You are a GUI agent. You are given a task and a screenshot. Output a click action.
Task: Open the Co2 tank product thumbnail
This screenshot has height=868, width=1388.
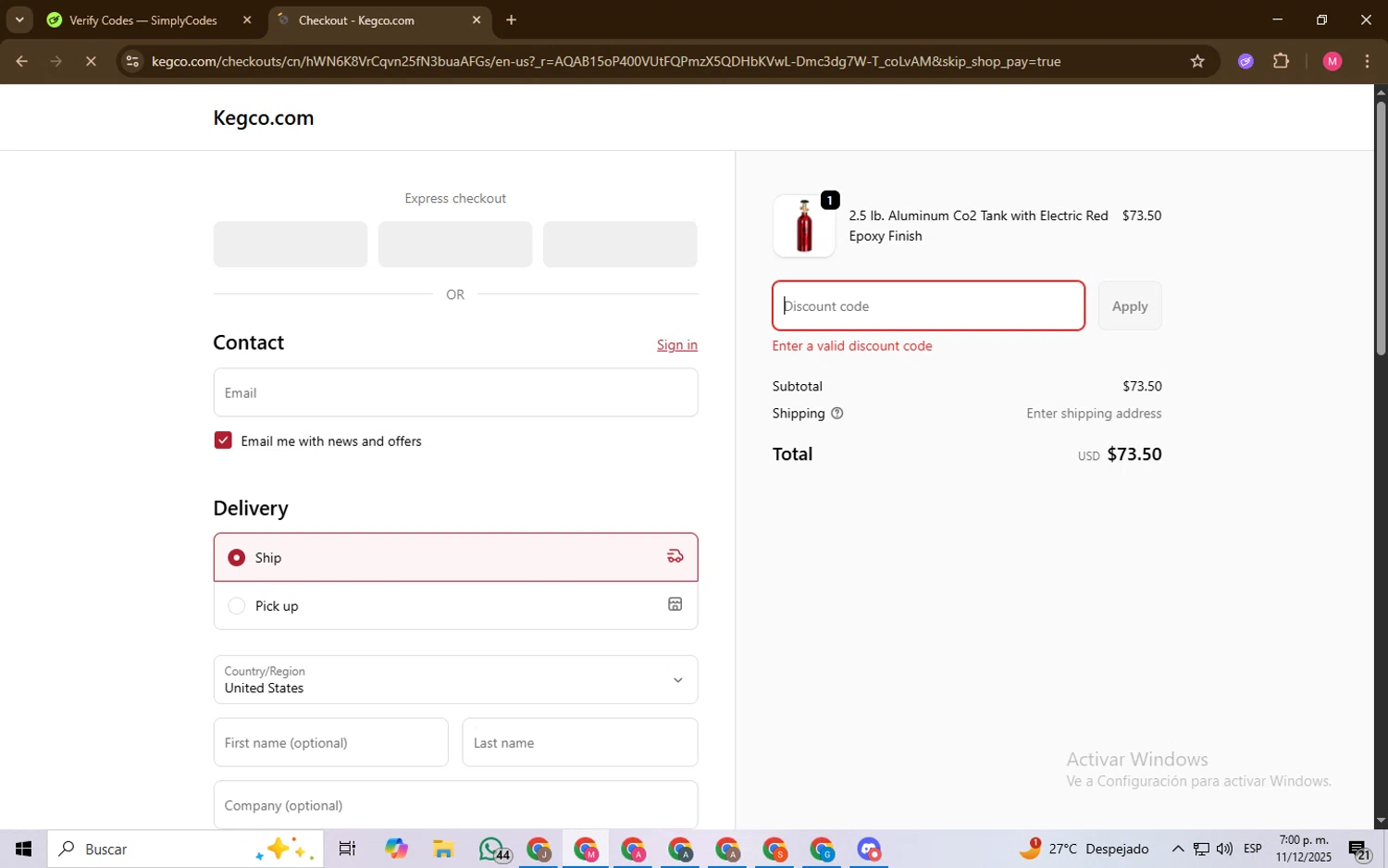[x=804, y=226]
